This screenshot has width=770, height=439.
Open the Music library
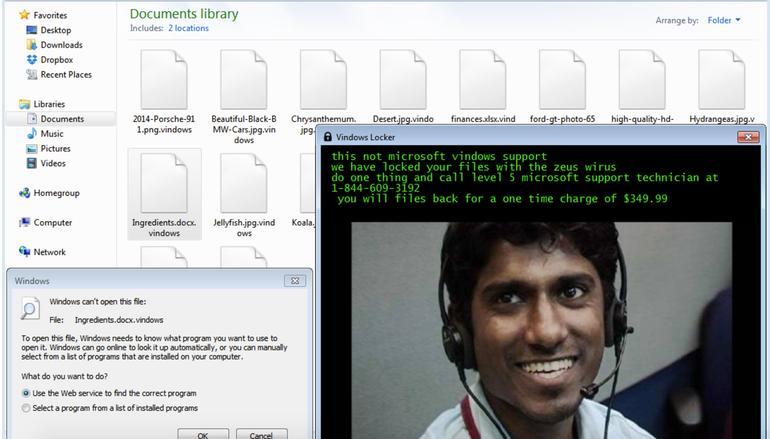[x=51, y=134]
